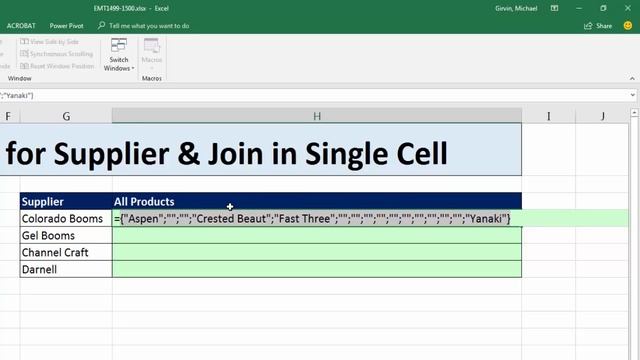Click the Supplier header cell
Image resolution: width=640 pixels, height=360 pixels.
click(66, 202)
